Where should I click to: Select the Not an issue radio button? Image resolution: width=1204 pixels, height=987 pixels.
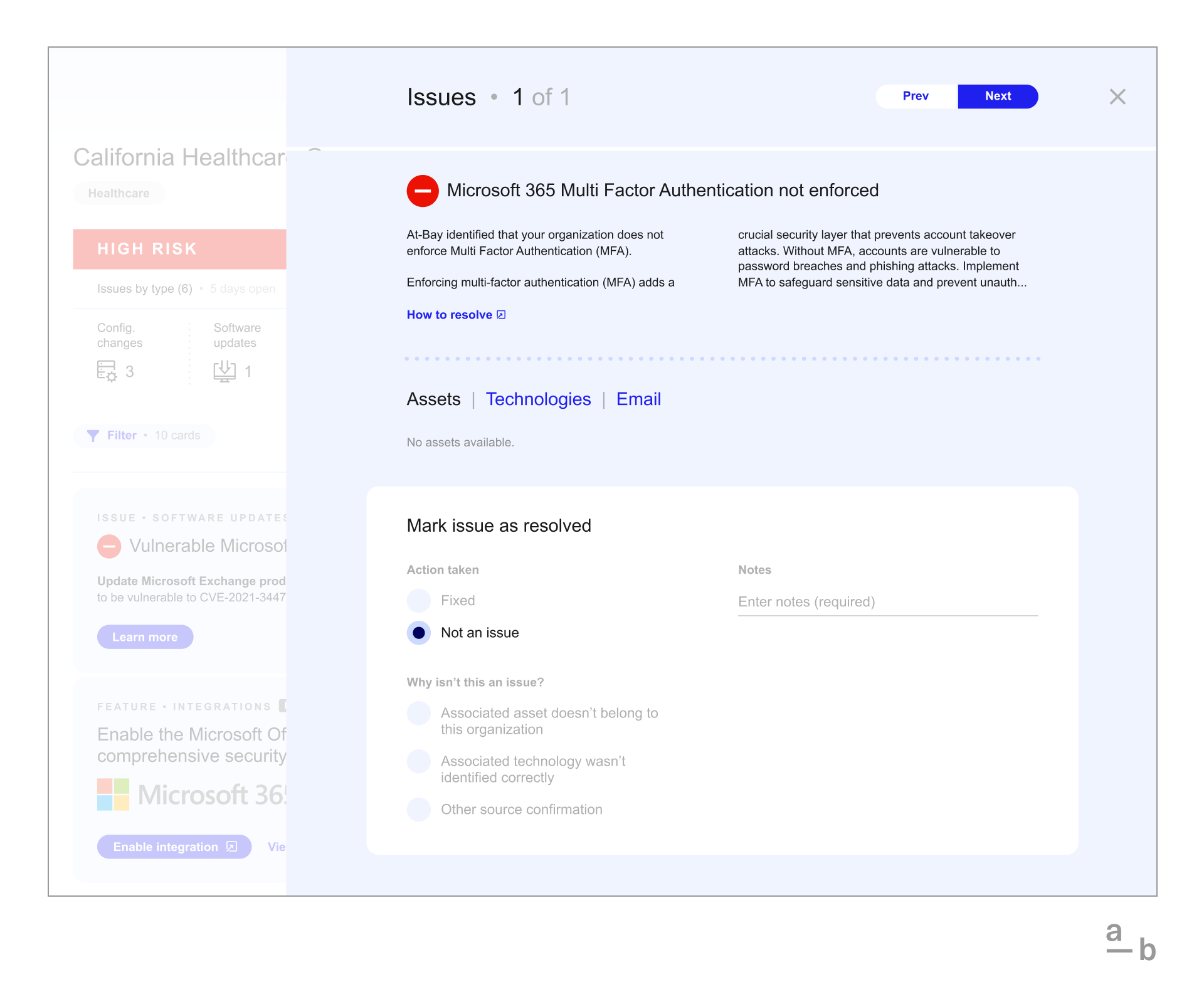pyautogui.click(x=419, y=632)
